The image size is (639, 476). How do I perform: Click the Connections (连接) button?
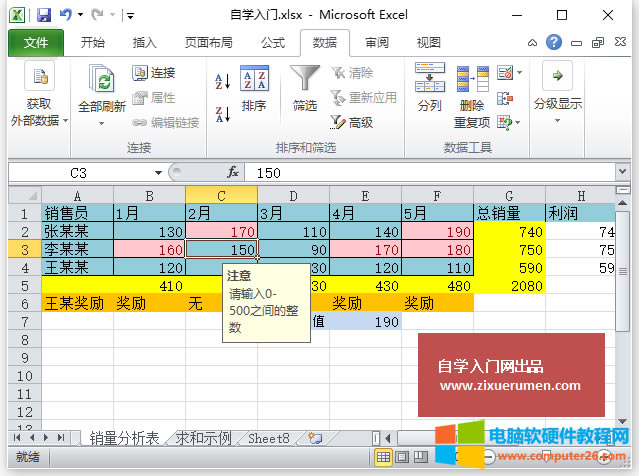tap(154, 73)
